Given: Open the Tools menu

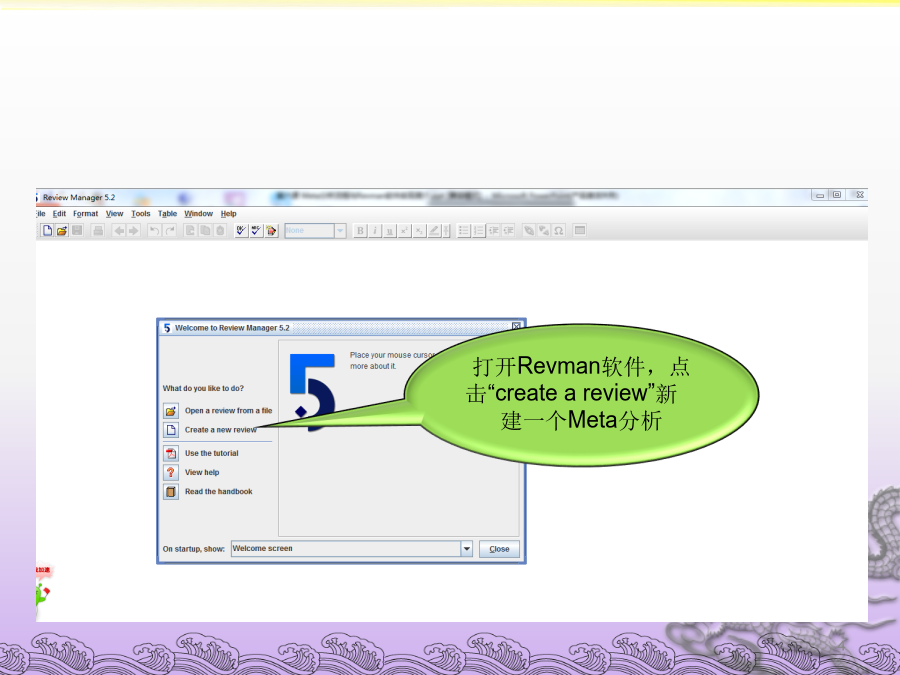Looking at the screenshot, I should tap(141, 214).
